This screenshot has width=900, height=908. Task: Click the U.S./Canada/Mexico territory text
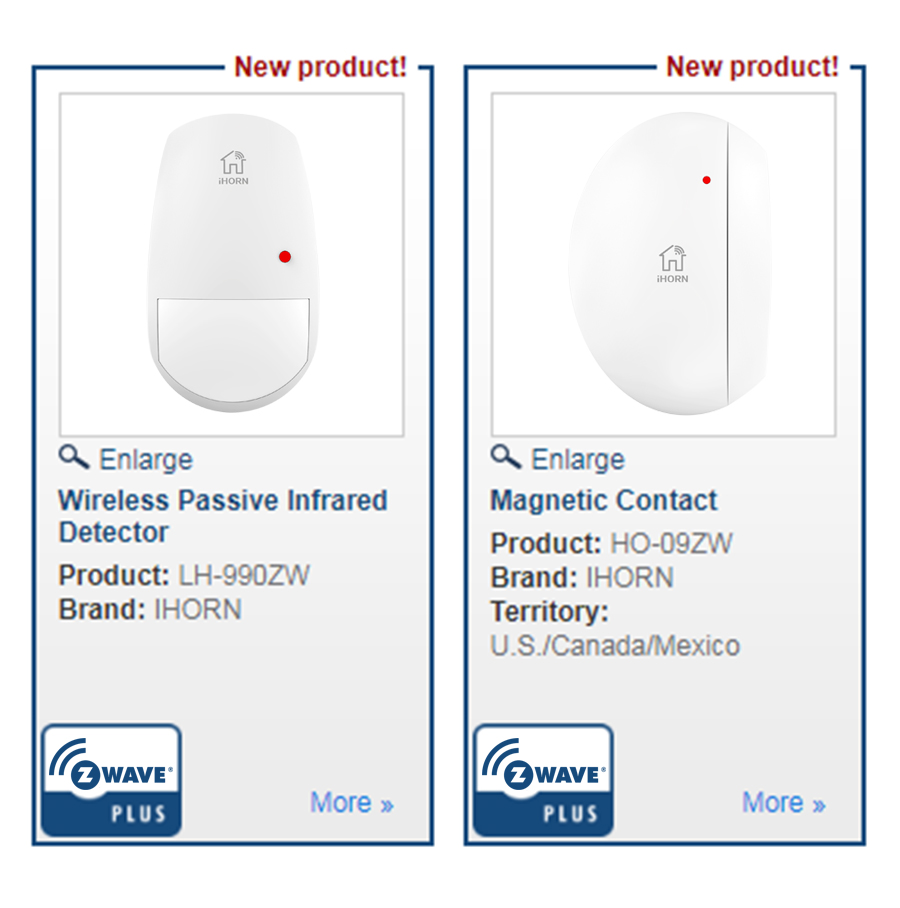pos(615,646)
